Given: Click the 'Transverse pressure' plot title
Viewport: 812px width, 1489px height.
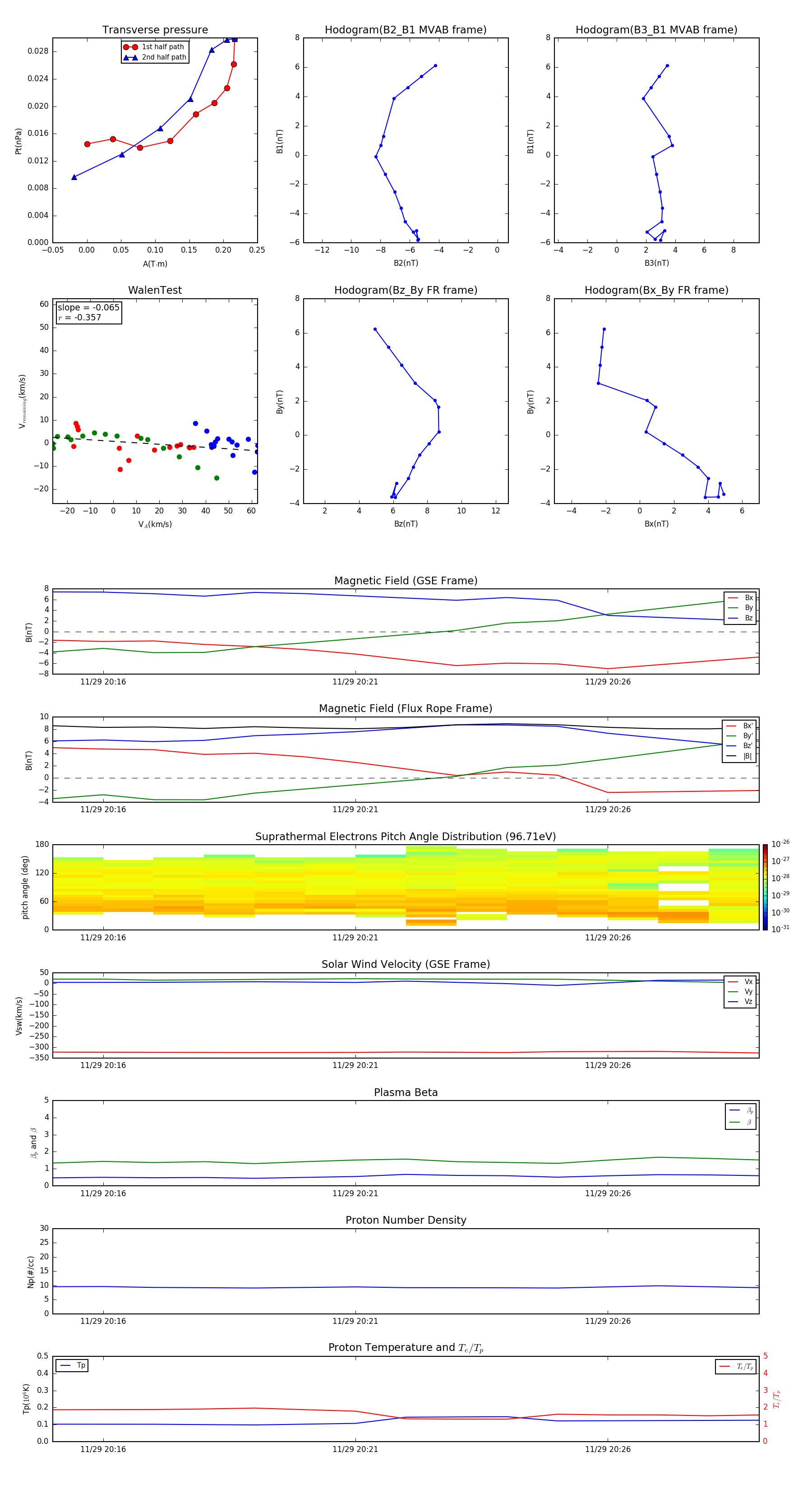Looking at the screenshot, I should (x=155, y=30).
